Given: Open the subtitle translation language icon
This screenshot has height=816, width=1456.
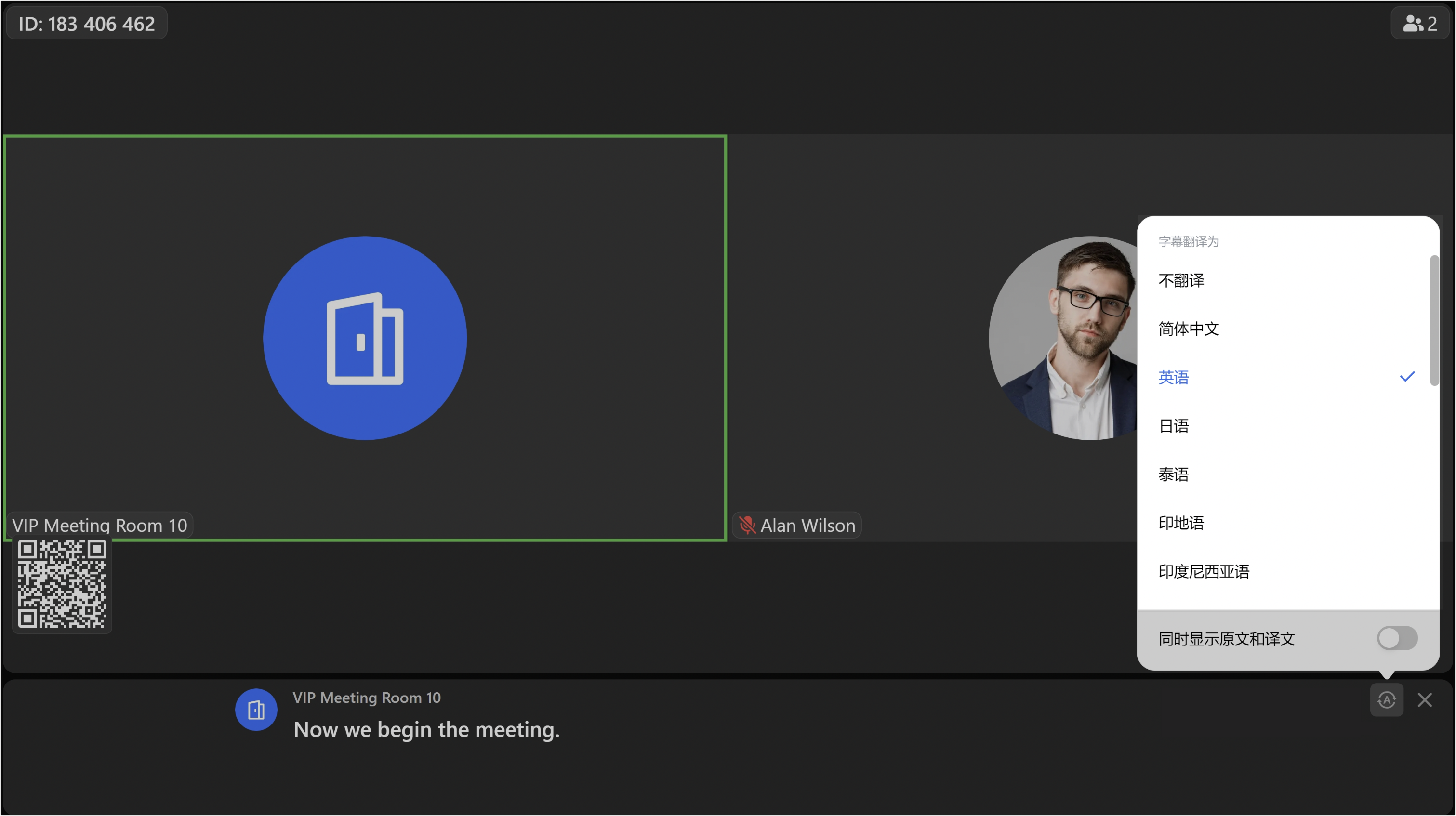Looking at the screenshot, I should pos(1386,699).
